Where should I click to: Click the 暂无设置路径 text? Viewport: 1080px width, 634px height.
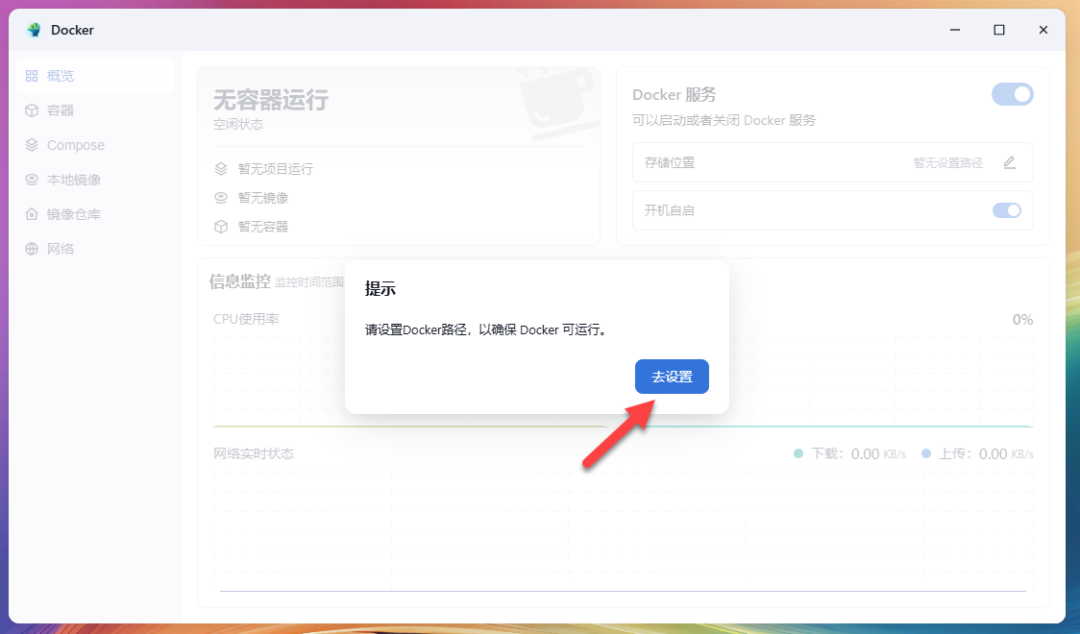pos(948,163)
